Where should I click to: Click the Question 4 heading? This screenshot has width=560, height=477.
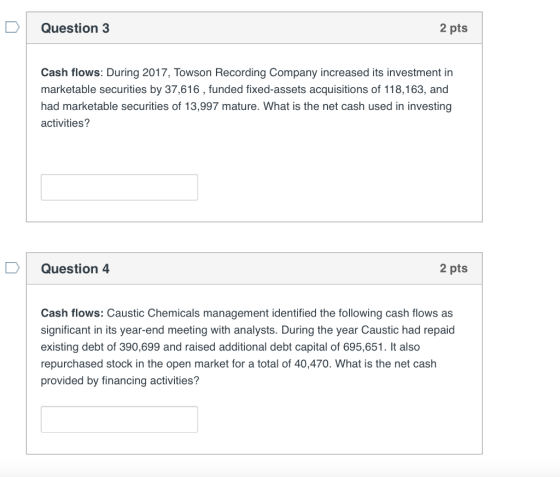pyautogui.click(x=75, y=269)
